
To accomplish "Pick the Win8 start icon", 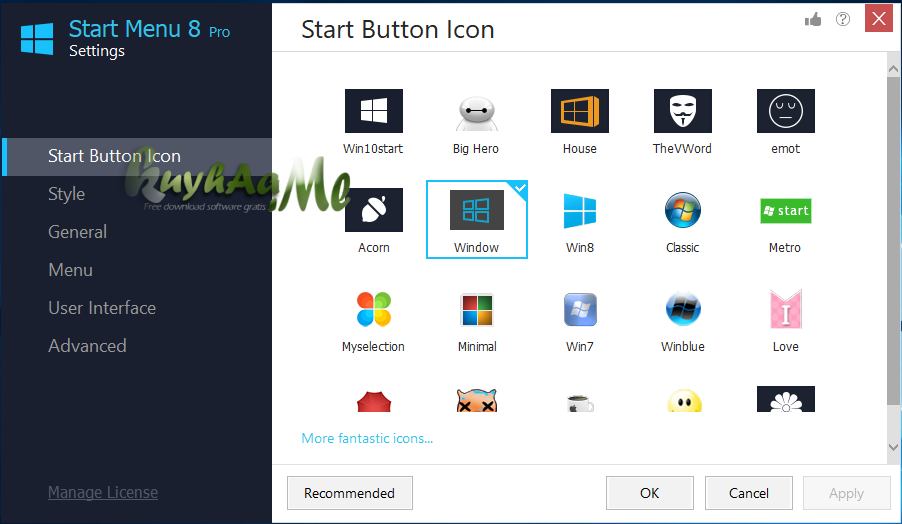I will pyautogui.click(x=579, y=210).
